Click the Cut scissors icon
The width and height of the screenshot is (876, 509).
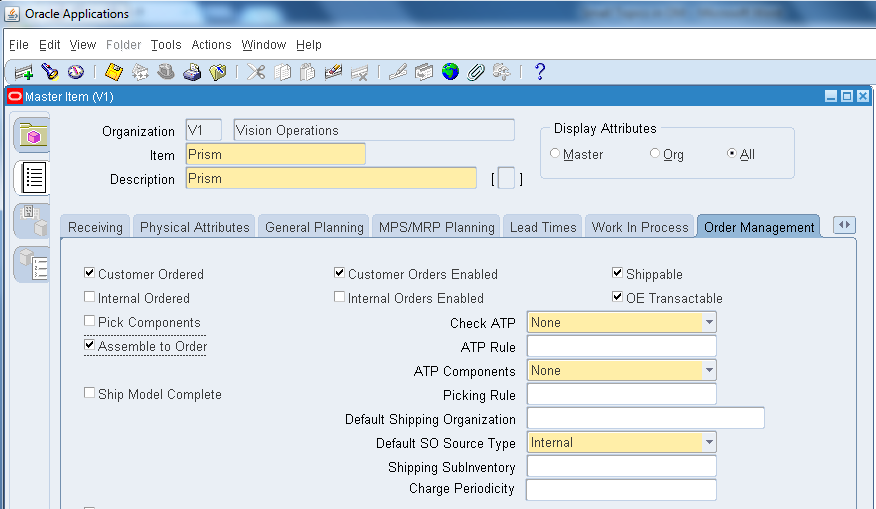click(x=256, y=72)
